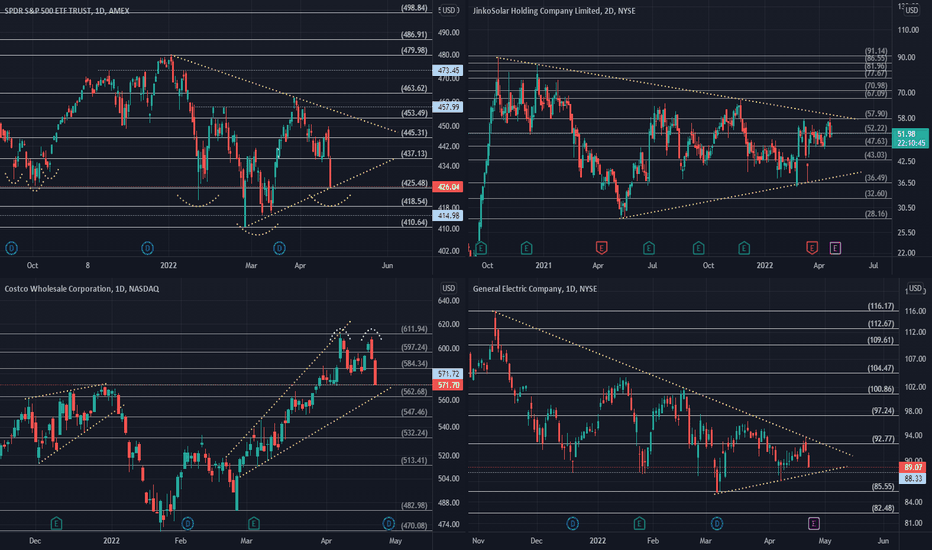Screen dimensions: 932x550
Task: Open USD currency selector on JinkoSolar chart
Action: (911, 10)
